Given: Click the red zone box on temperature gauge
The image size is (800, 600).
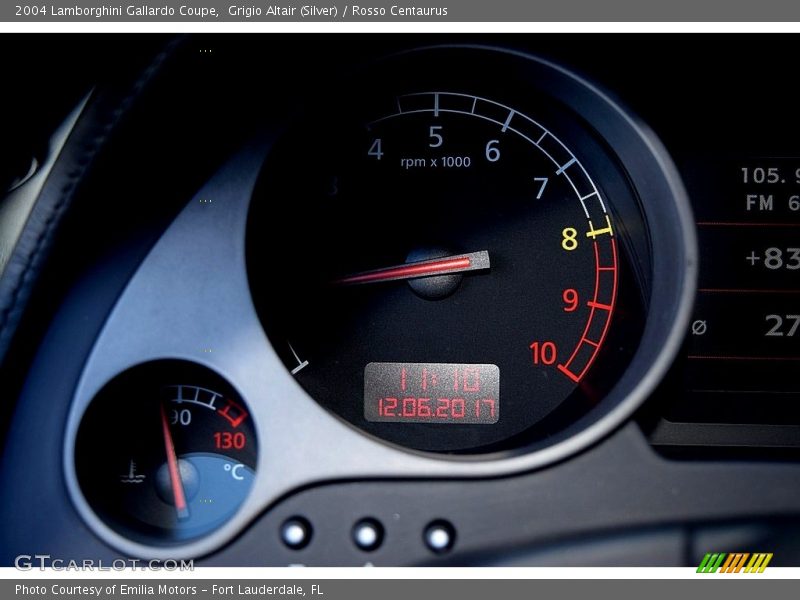Looking at the screenshot, I should 234,412.
